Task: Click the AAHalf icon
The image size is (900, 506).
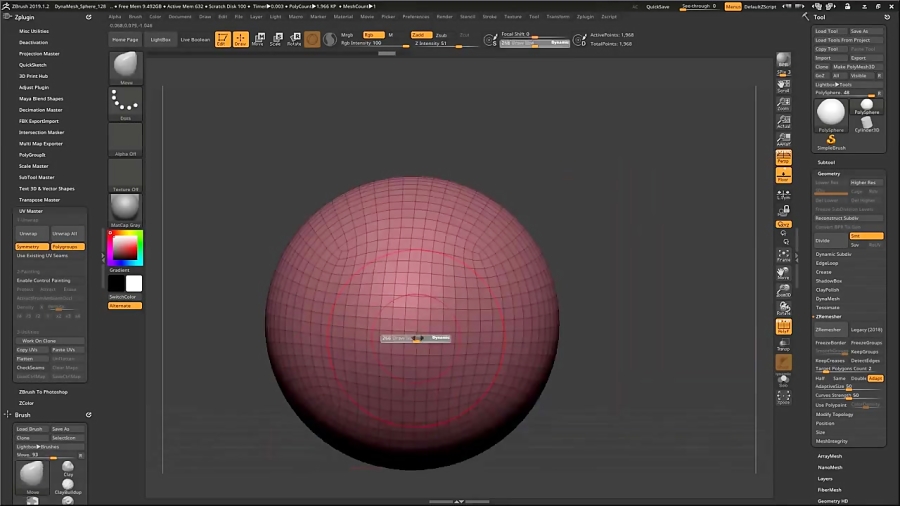Action: [x=783, y=139]
